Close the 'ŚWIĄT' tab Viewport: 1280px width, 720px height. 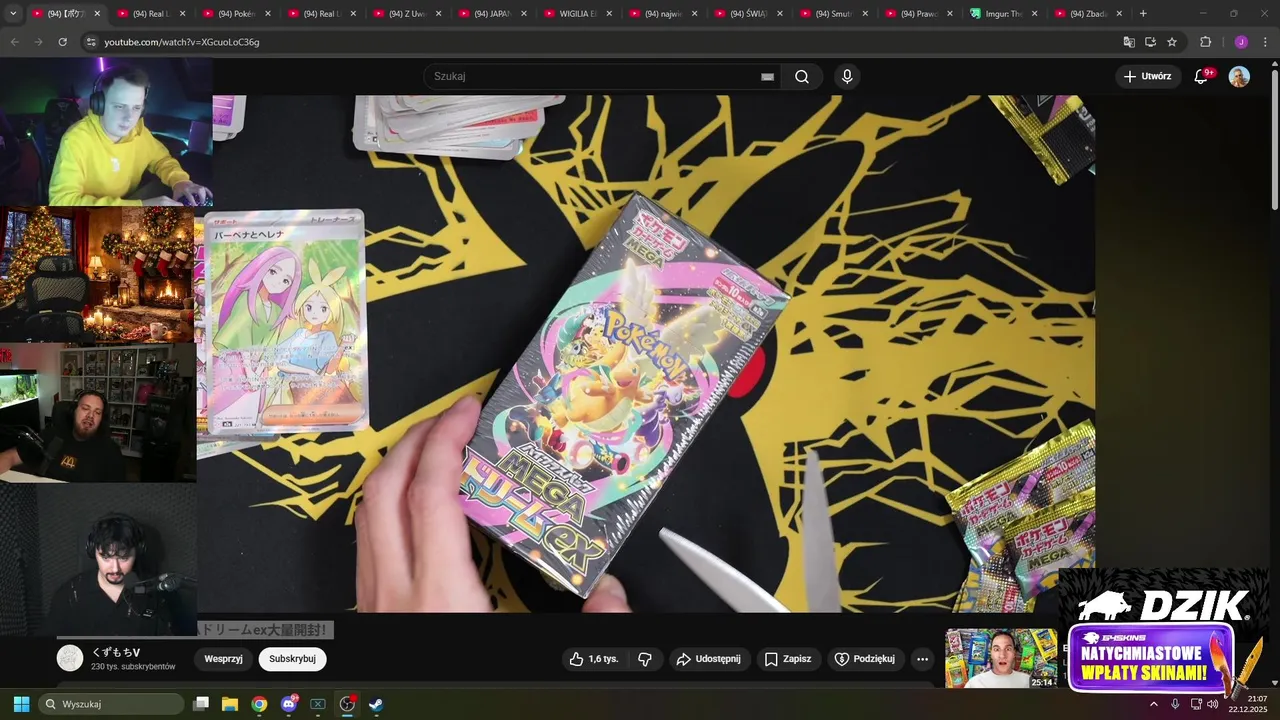pos(780,14)
